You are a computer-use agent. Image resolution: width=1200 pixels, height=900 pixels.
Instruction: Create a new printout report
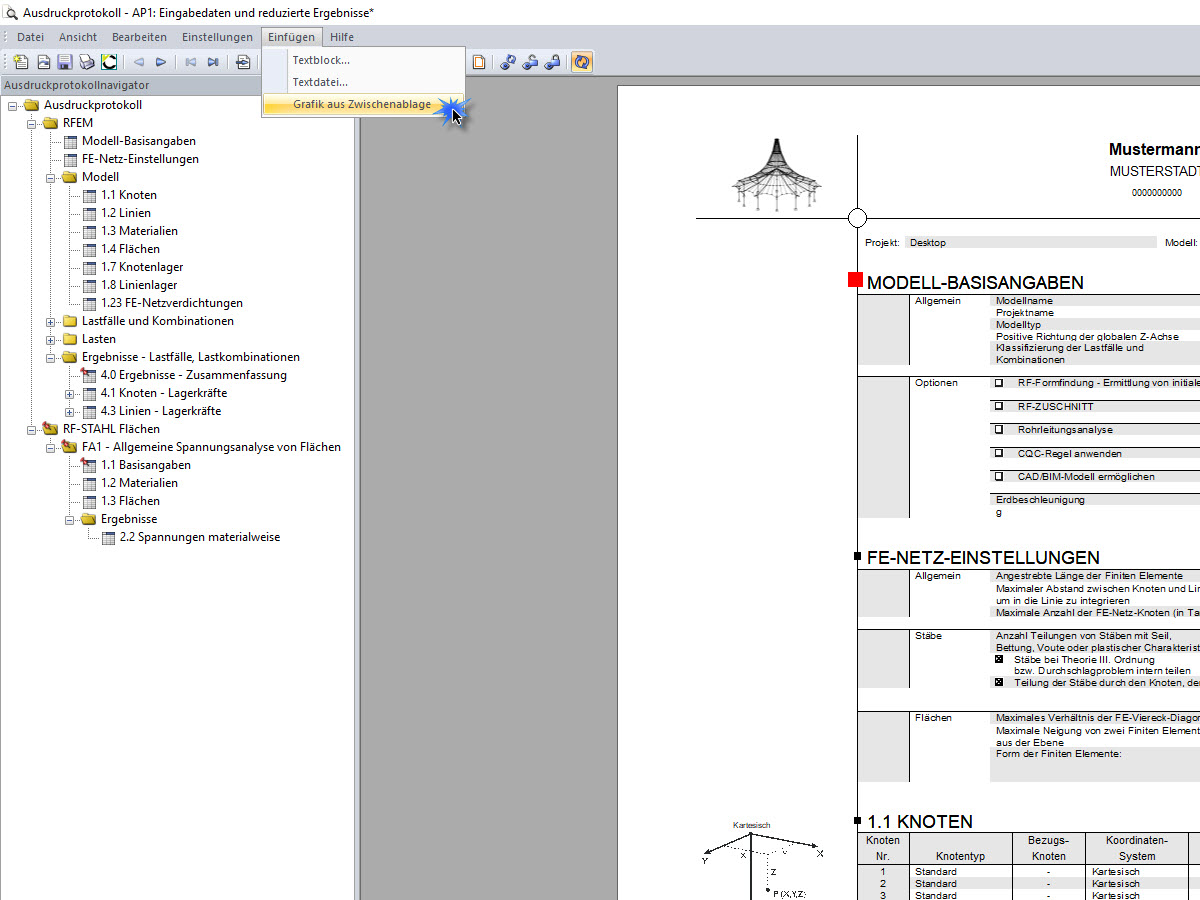coord(21,61)
